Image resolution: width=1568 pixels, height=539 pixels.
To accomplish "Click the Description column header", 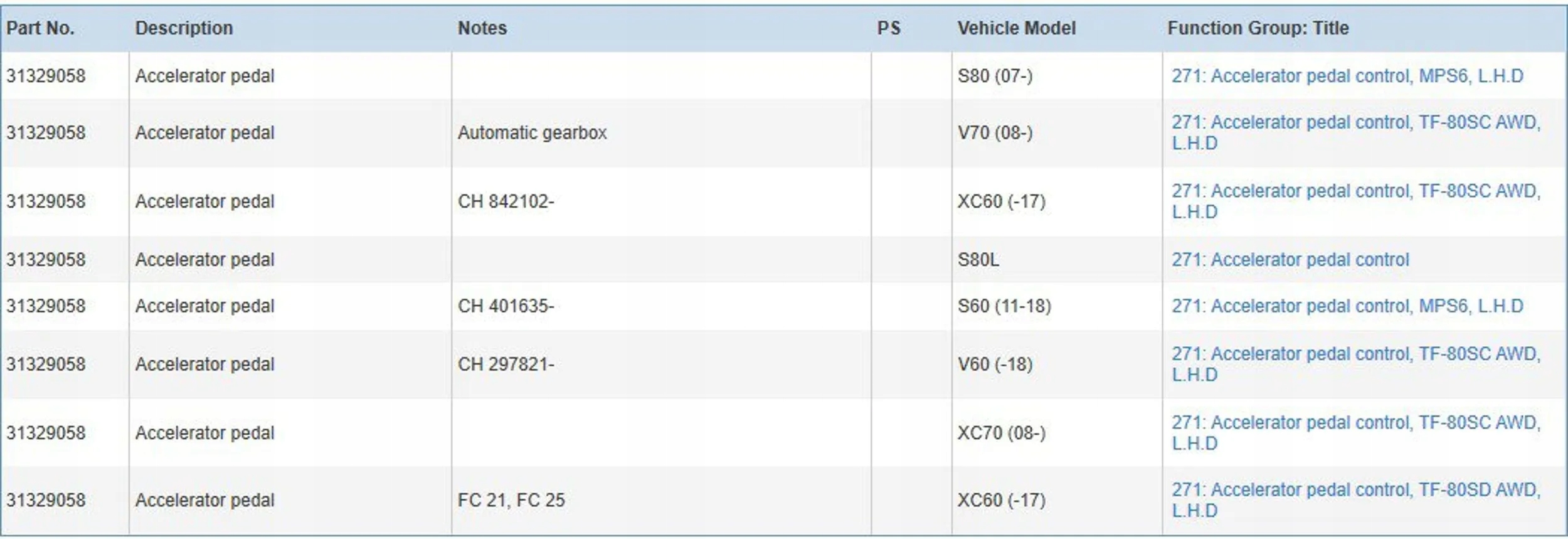I will point(184,28).
